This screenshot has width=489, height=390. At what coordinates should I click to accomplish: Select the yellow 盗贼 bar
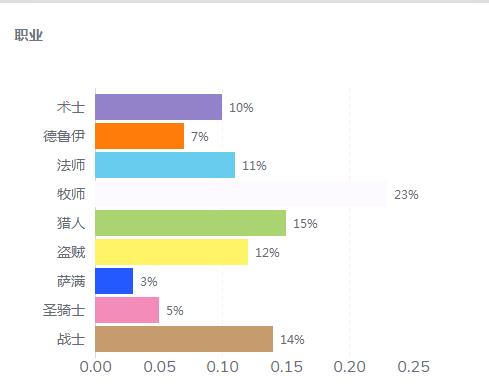tap(172, 252)
